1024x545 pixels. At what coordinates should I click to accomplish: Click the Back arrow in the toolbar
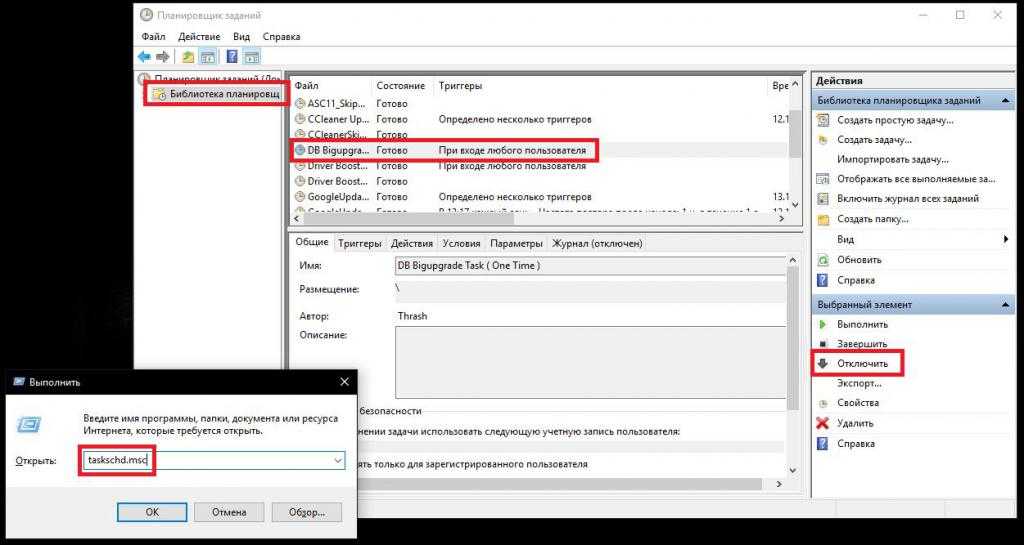[x=144, y=57]
